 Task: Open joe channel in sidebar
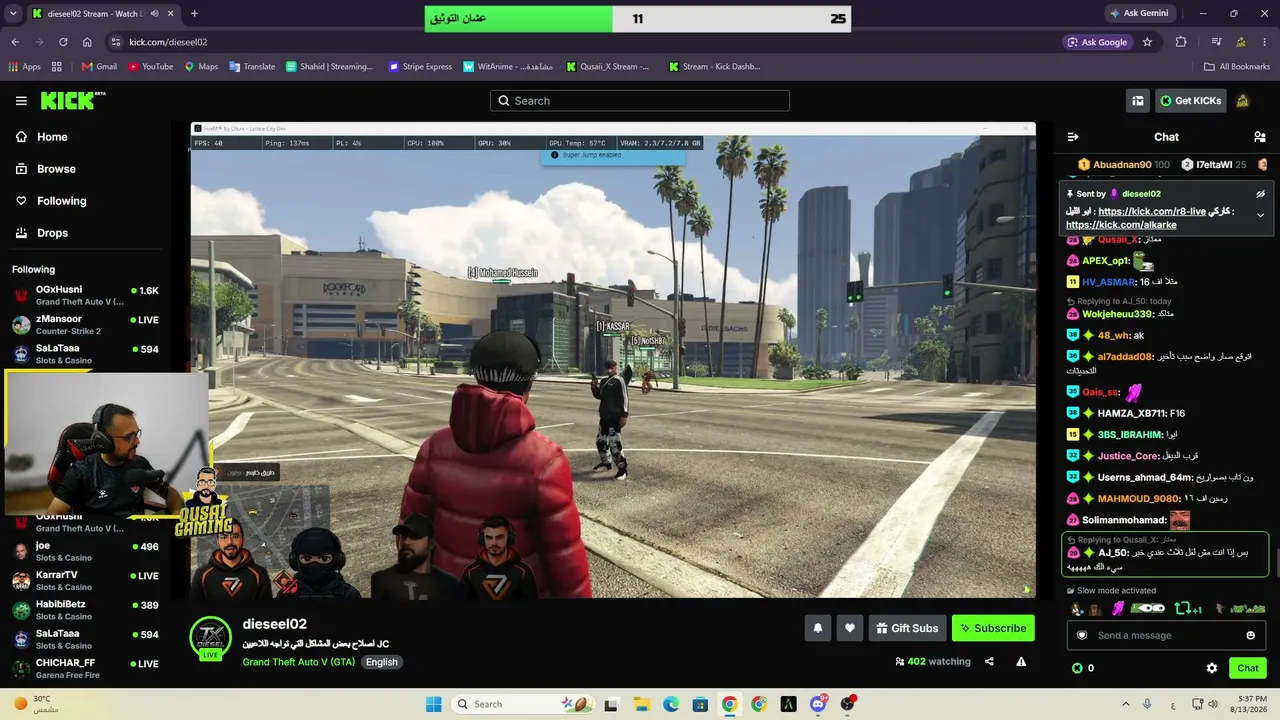[x=85, y=551]
